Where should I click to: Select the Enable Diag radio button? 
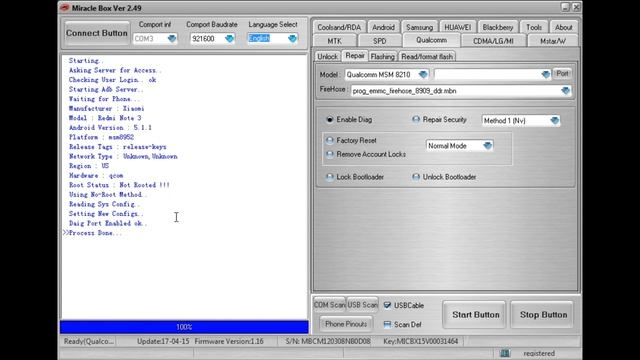[330, 120]
